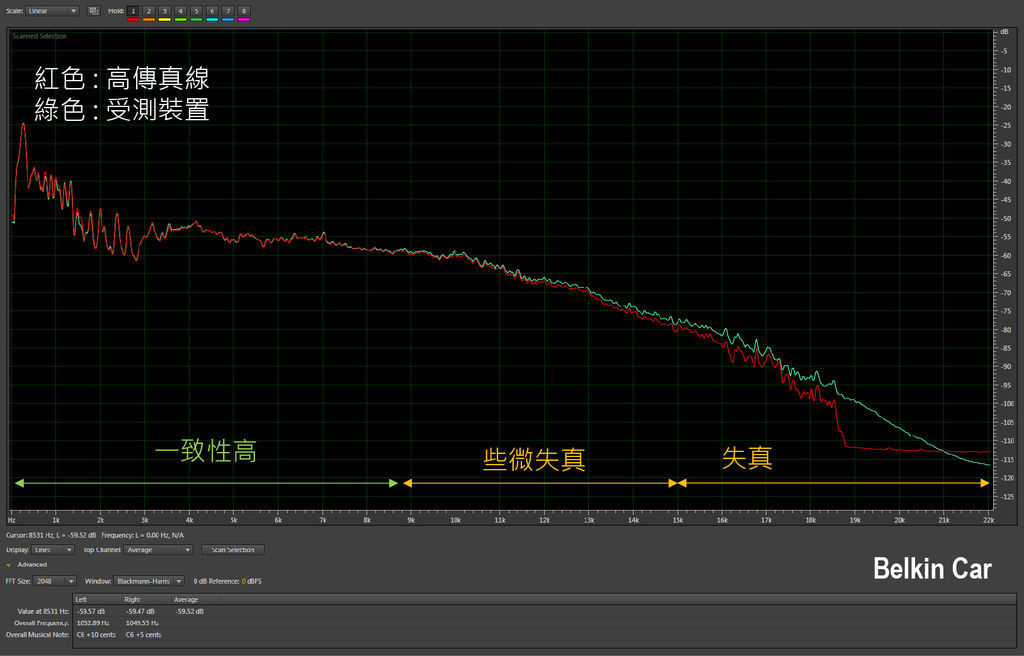Click the Value at 8531 Hz row label
The height and width of the screenshot is (656, 1024).
click(43, 612)
